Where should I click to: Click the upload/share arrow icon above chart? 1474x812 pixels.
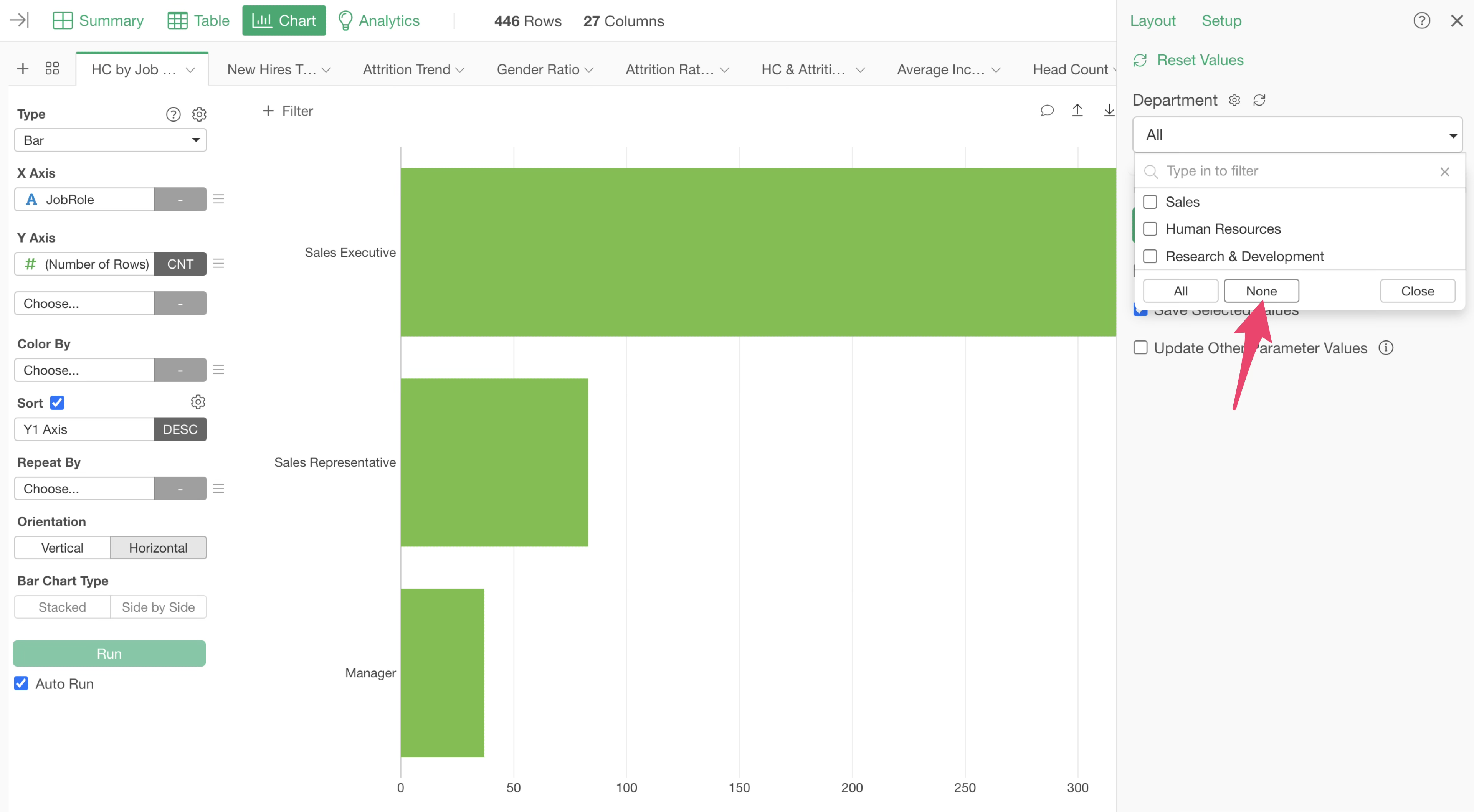point(1077,111)
